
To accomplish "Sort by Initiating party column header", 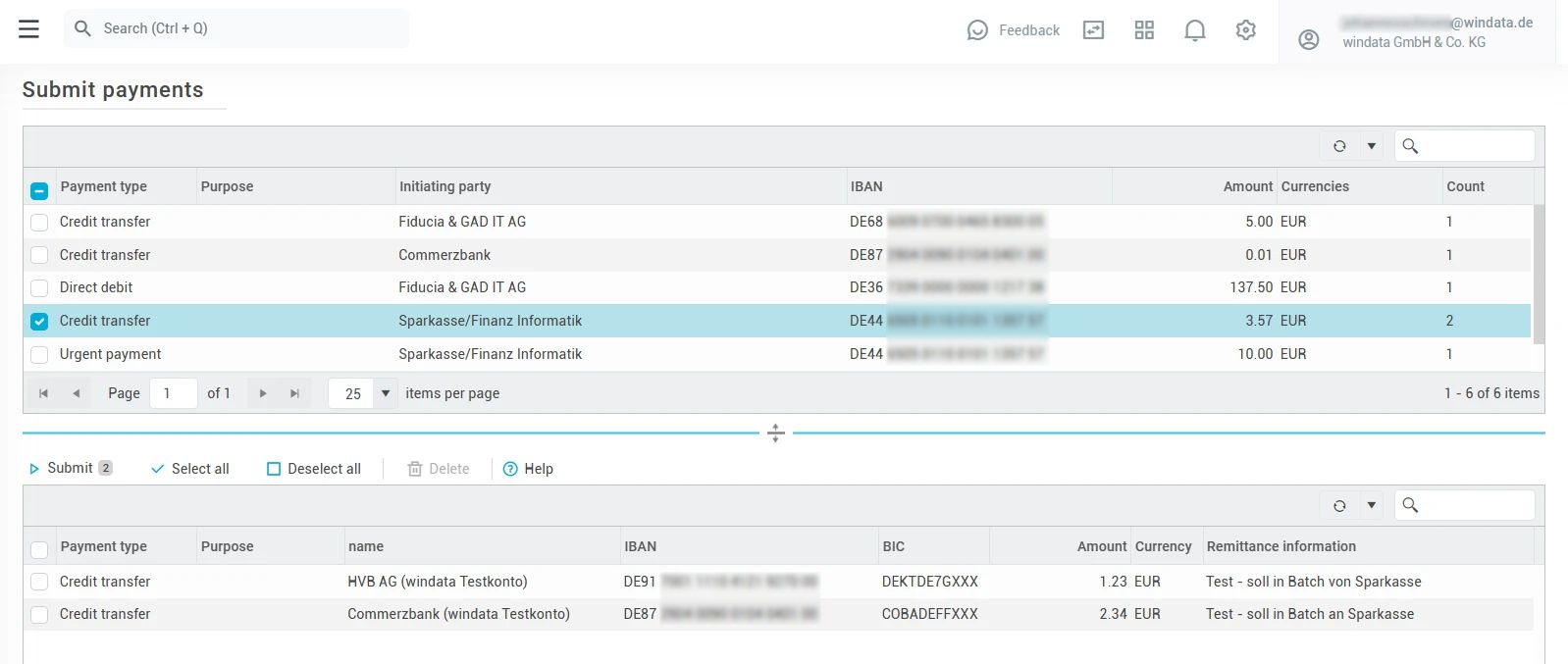I will click(444, 186).
